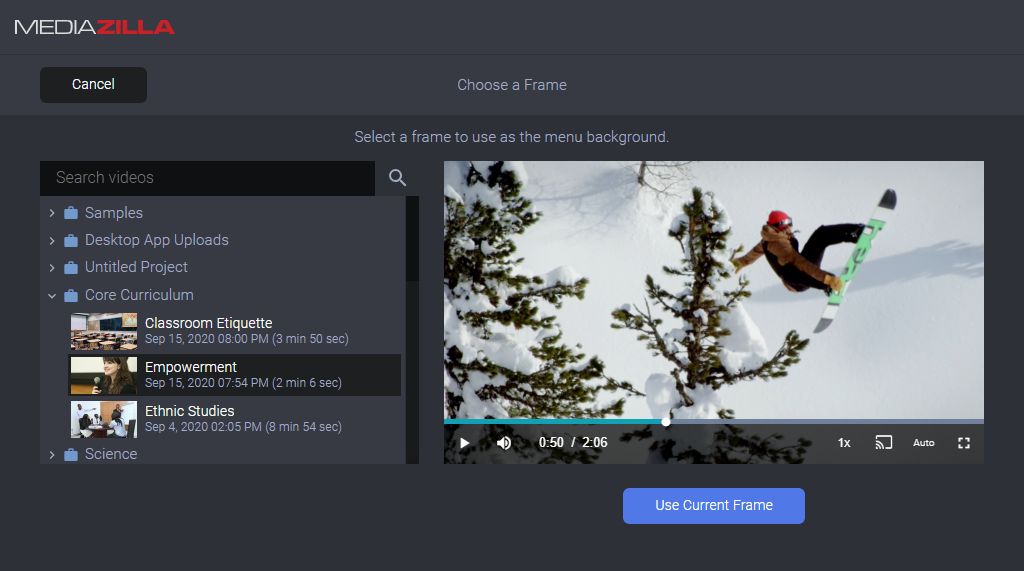This screenshot has width=1024, height=571.
Task: Click the video list scrollbar
Action: (x=412, y=238)
